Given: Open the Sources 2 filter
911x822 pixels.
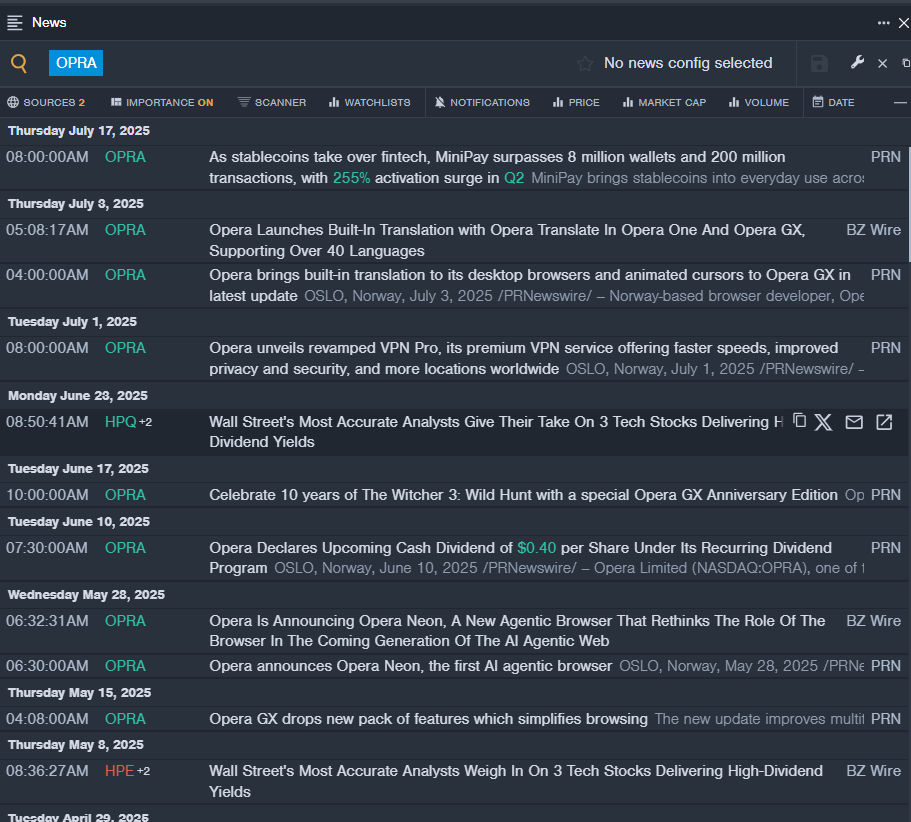Looking at the screenshot, I should click(x=46, y=102).
